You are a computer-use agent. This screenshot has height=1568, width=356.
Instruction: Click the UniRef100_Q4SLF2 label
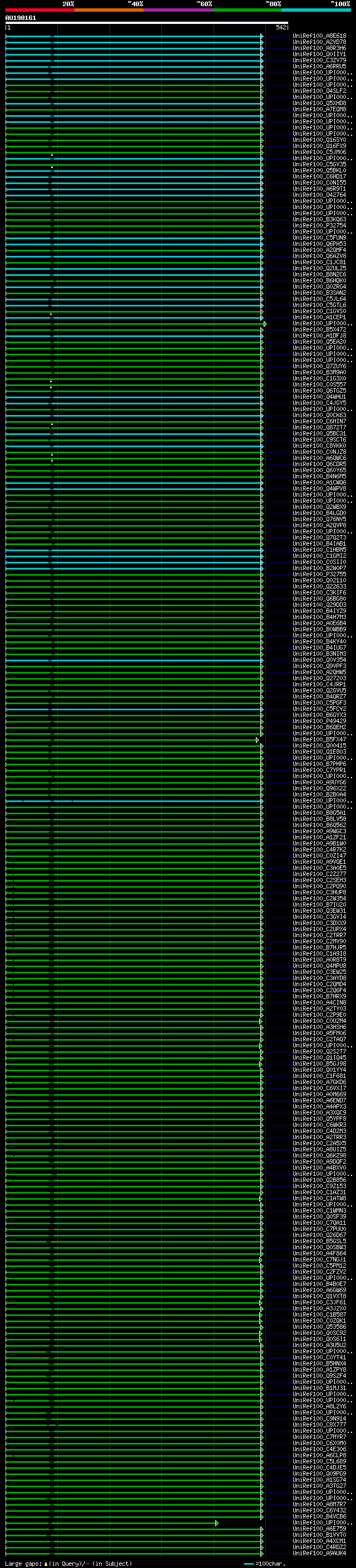point(319,91)
